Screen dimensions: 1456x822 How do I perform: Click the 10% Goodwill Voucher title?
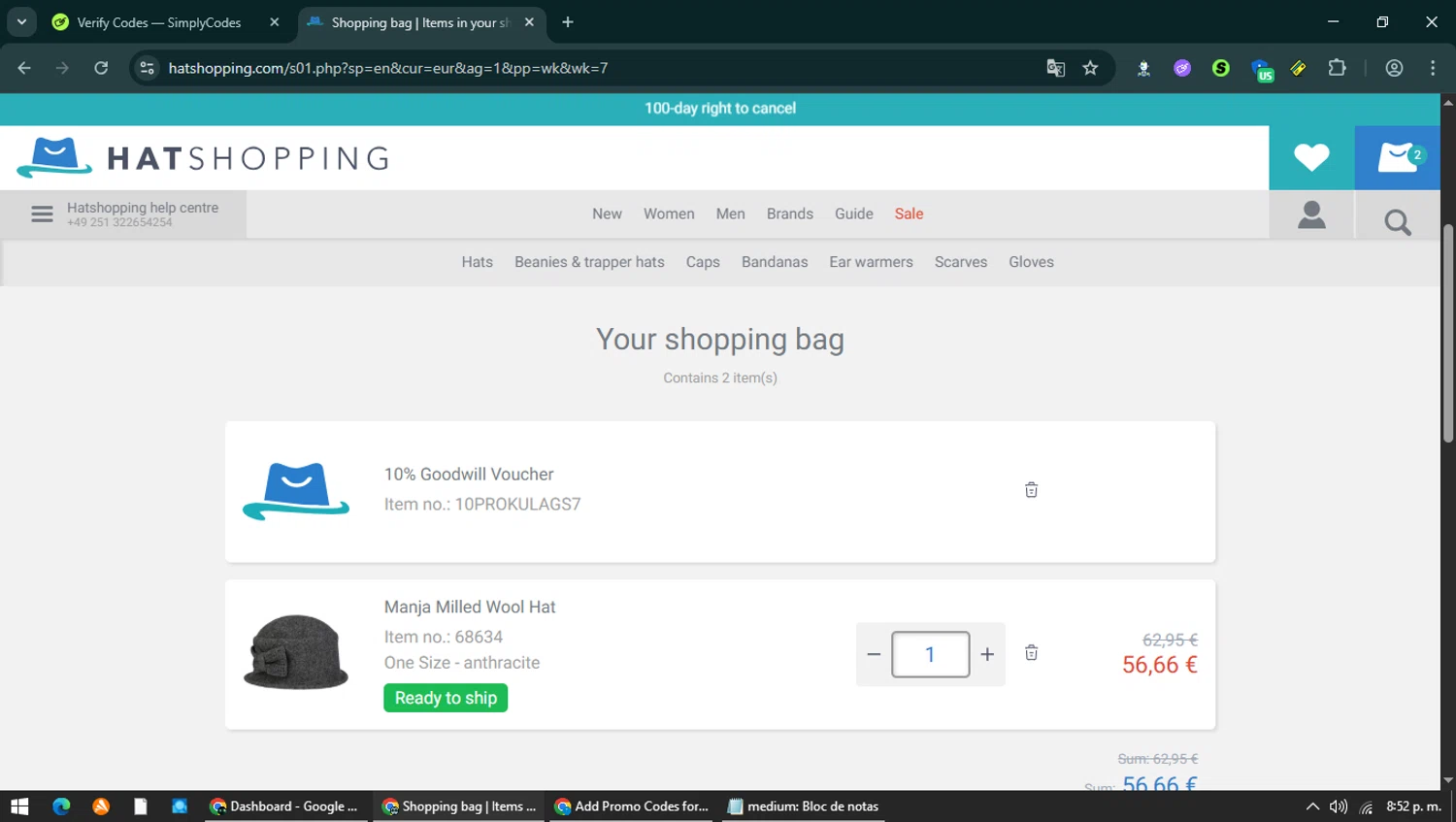click(469, 475)
